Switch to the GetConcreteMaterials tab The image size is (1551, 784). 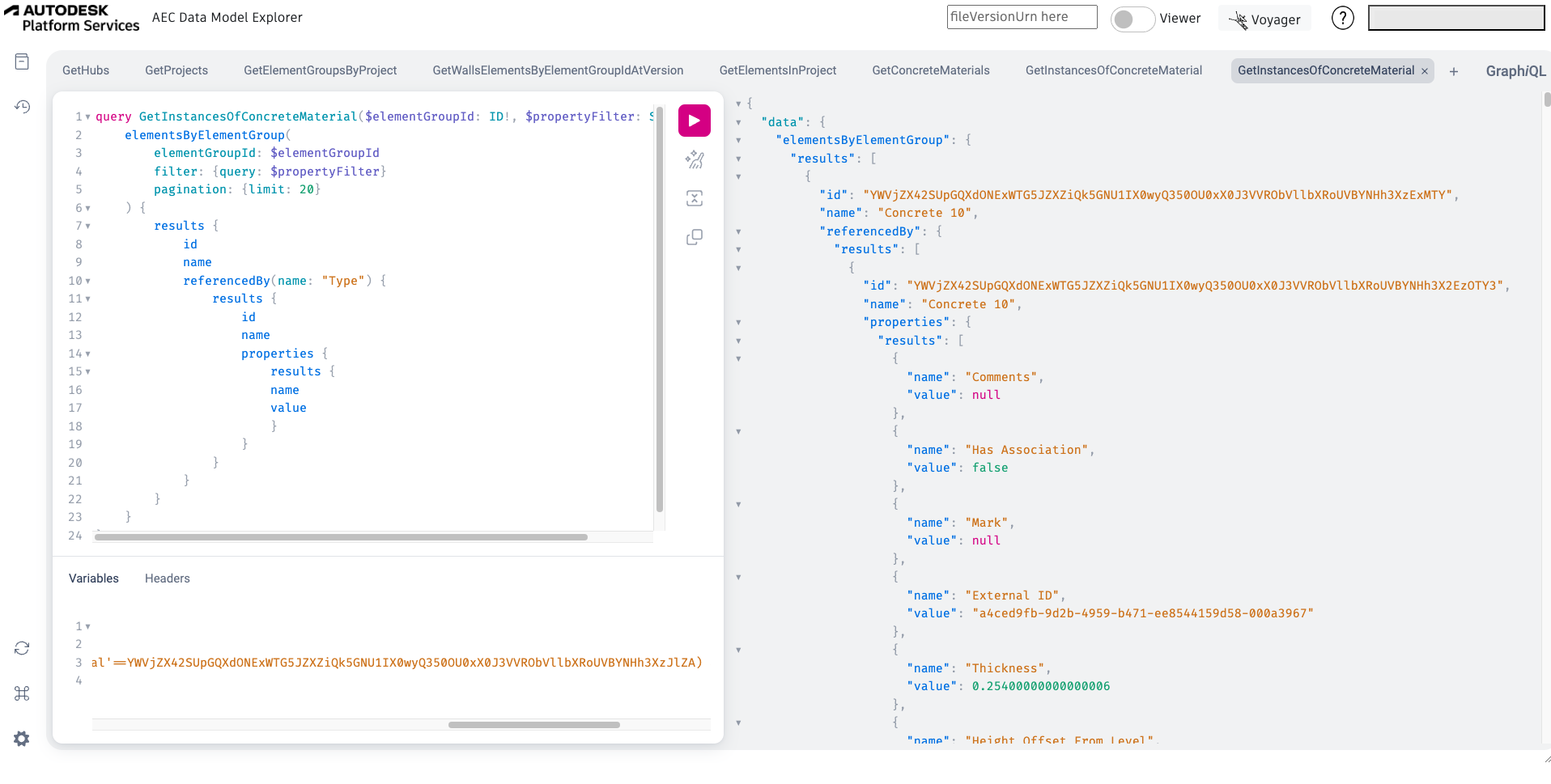tap(930, 70)
